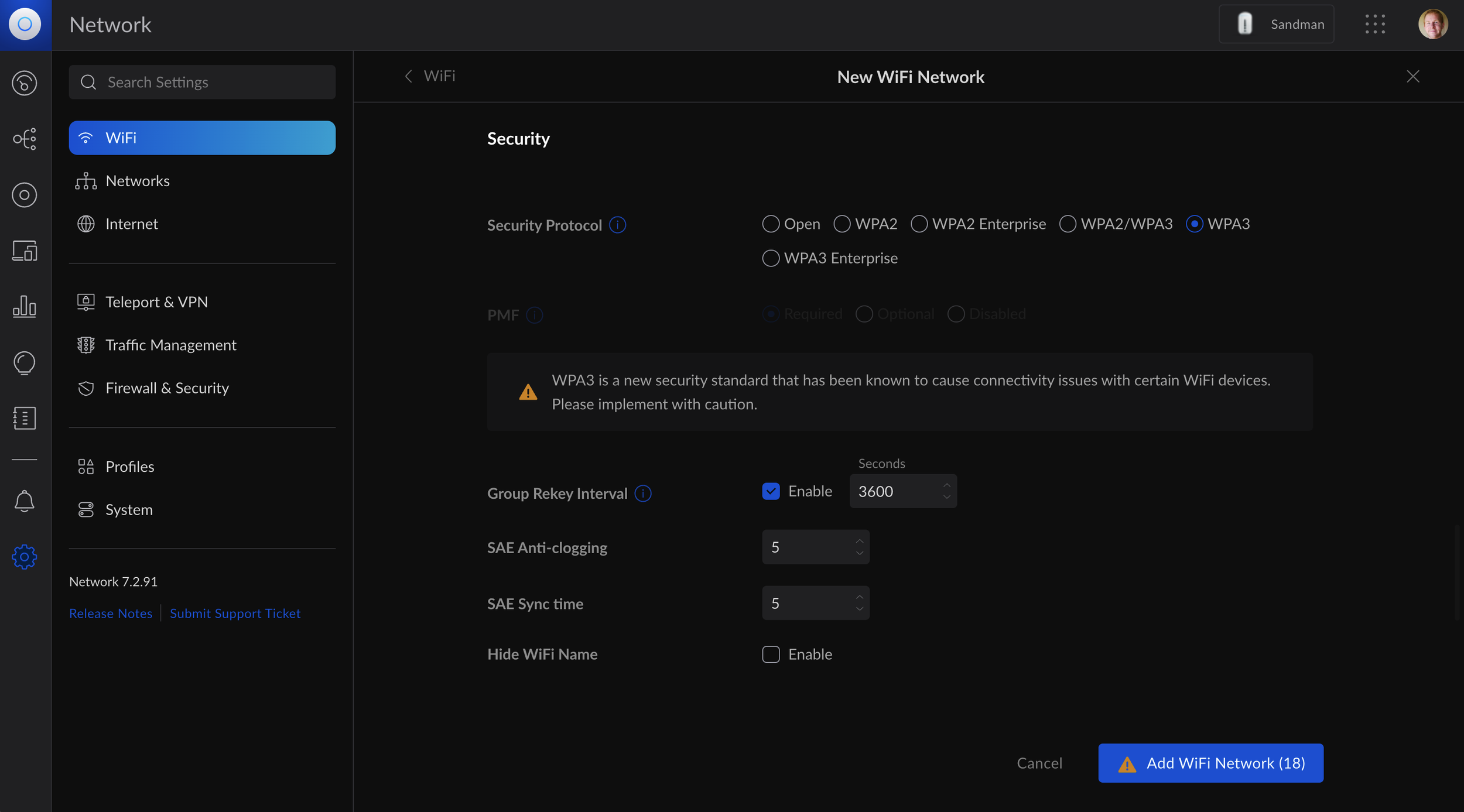Image resolution: width=1464 pixels, height=812 pixels.
Task: Open the Devices panel icon
Action: pyautogui.click(x=25, y=195)
